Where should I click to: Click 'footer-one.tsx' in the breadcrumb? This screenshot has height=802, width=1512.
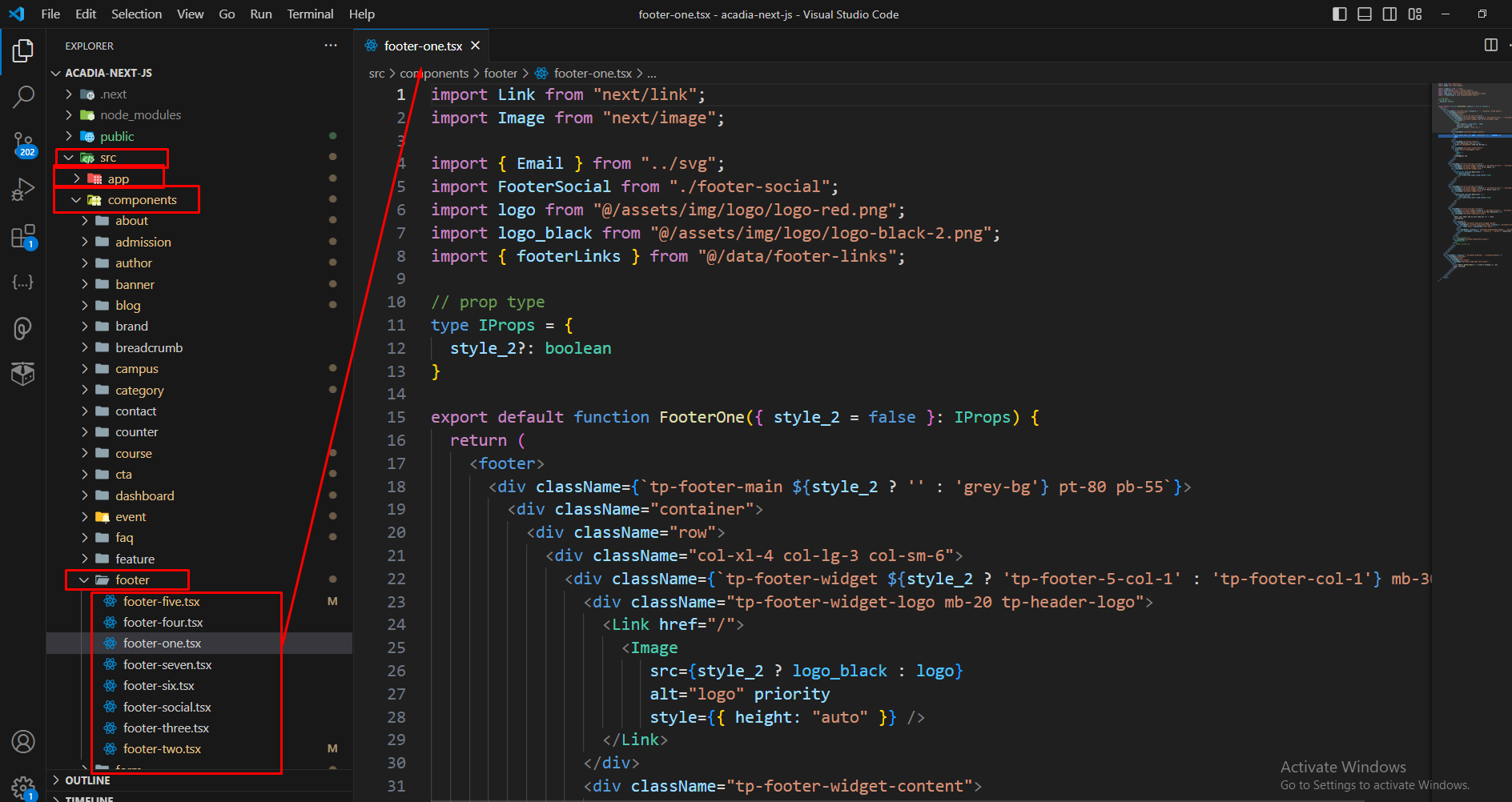(x=593, y=73)
